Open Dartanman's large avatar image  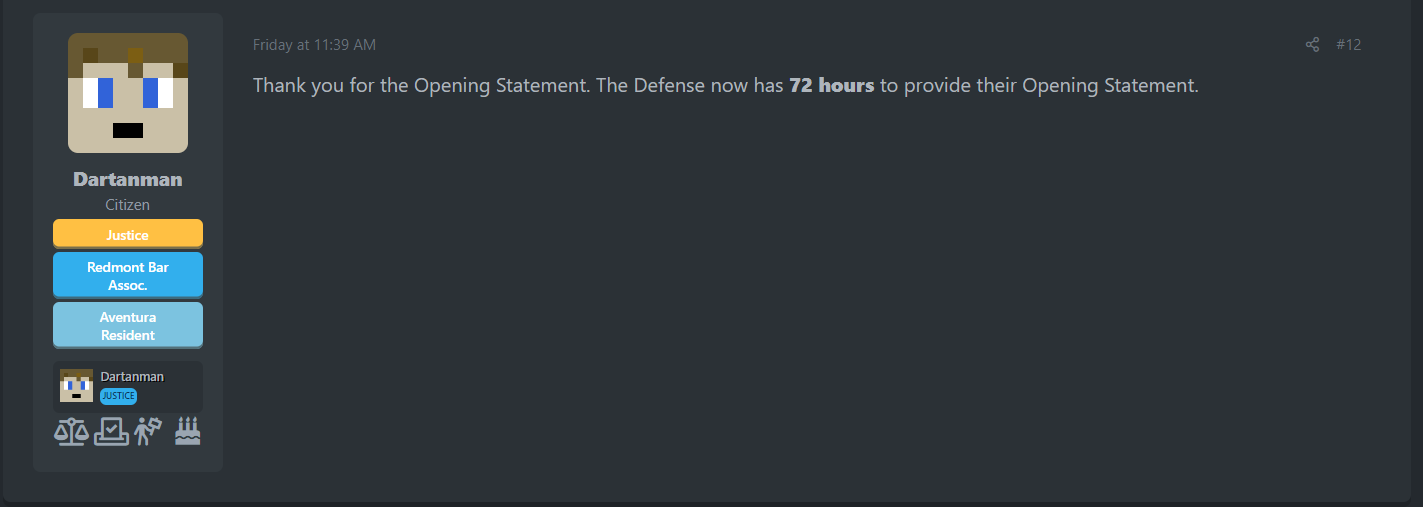(x=128, y=93)
